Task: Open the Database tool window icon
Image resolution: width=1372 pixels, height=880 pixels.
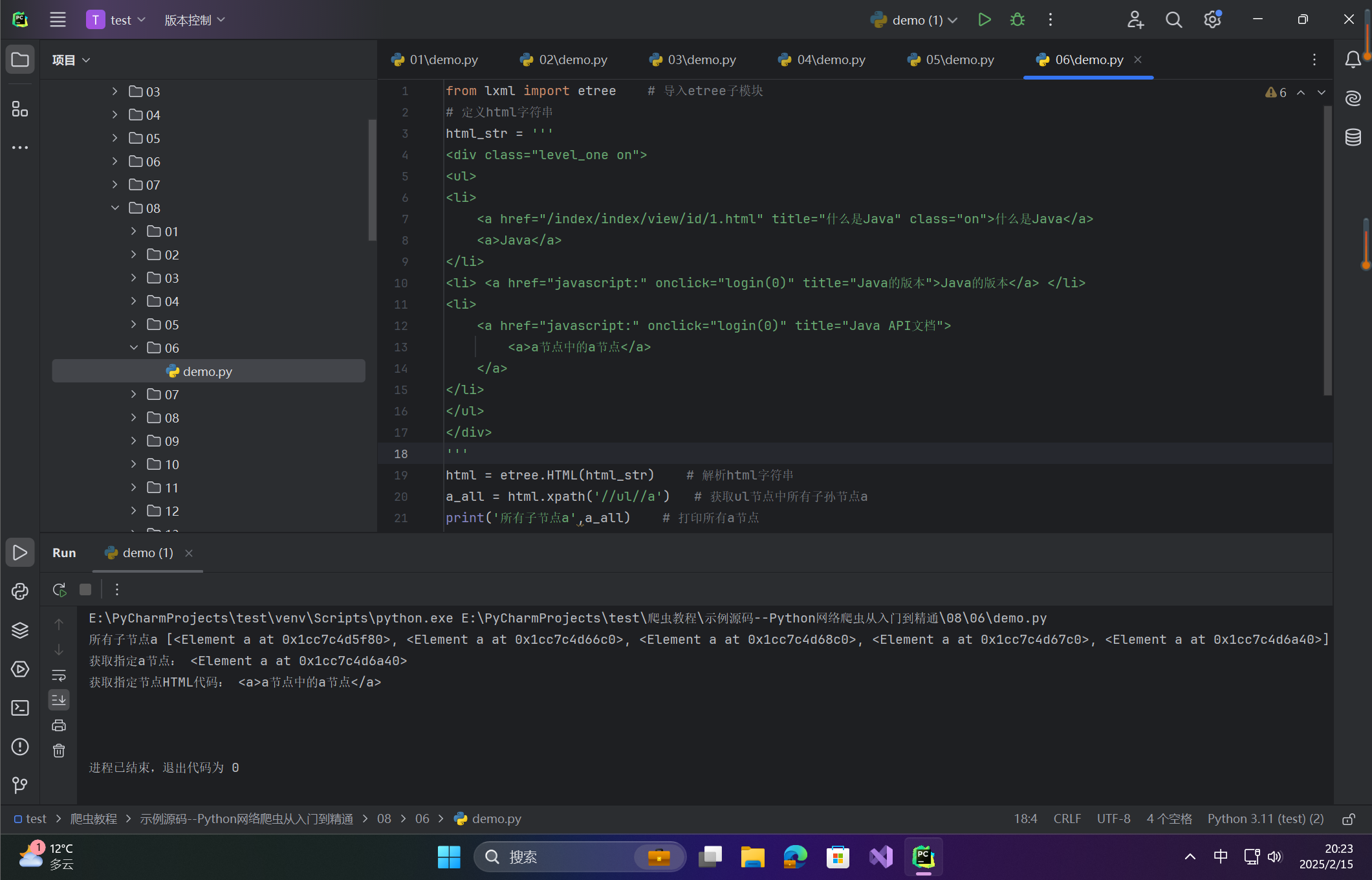Action: (1353, 137)
